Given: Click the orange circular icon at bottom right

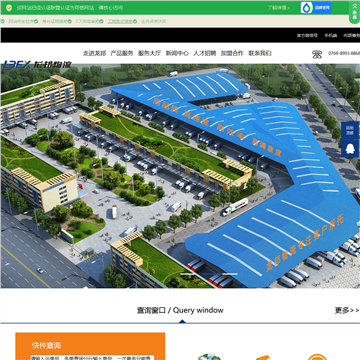Looking at the screenshot, I should click(x=317, y=357).
